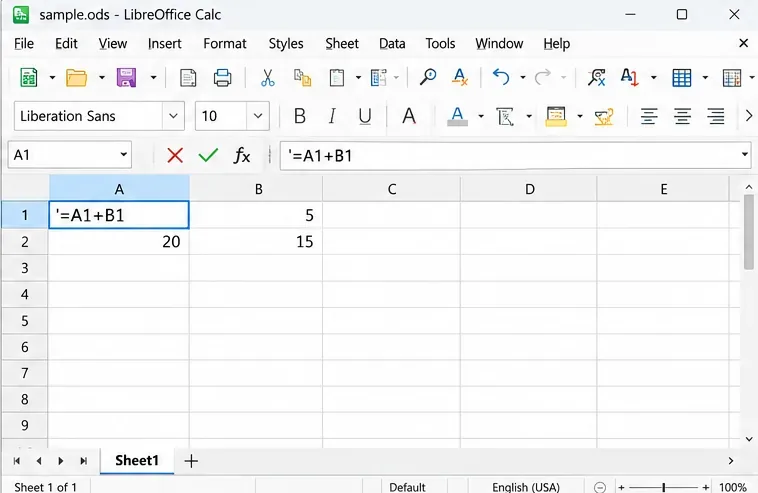Open the Edit menu

click(x=66, y=44)
